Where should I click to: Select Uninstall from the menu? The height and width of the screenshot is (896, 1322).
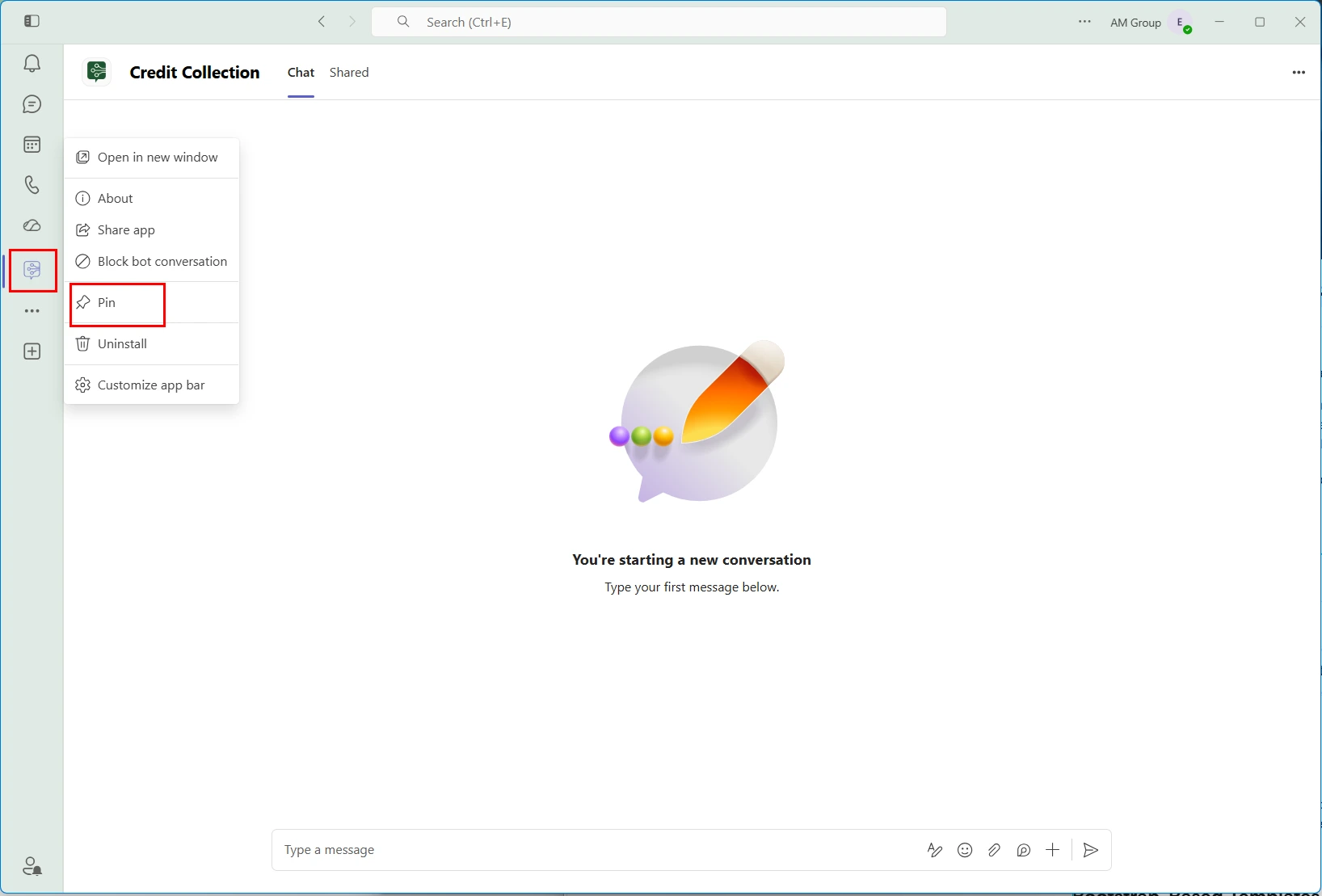(x=152, y=344)
